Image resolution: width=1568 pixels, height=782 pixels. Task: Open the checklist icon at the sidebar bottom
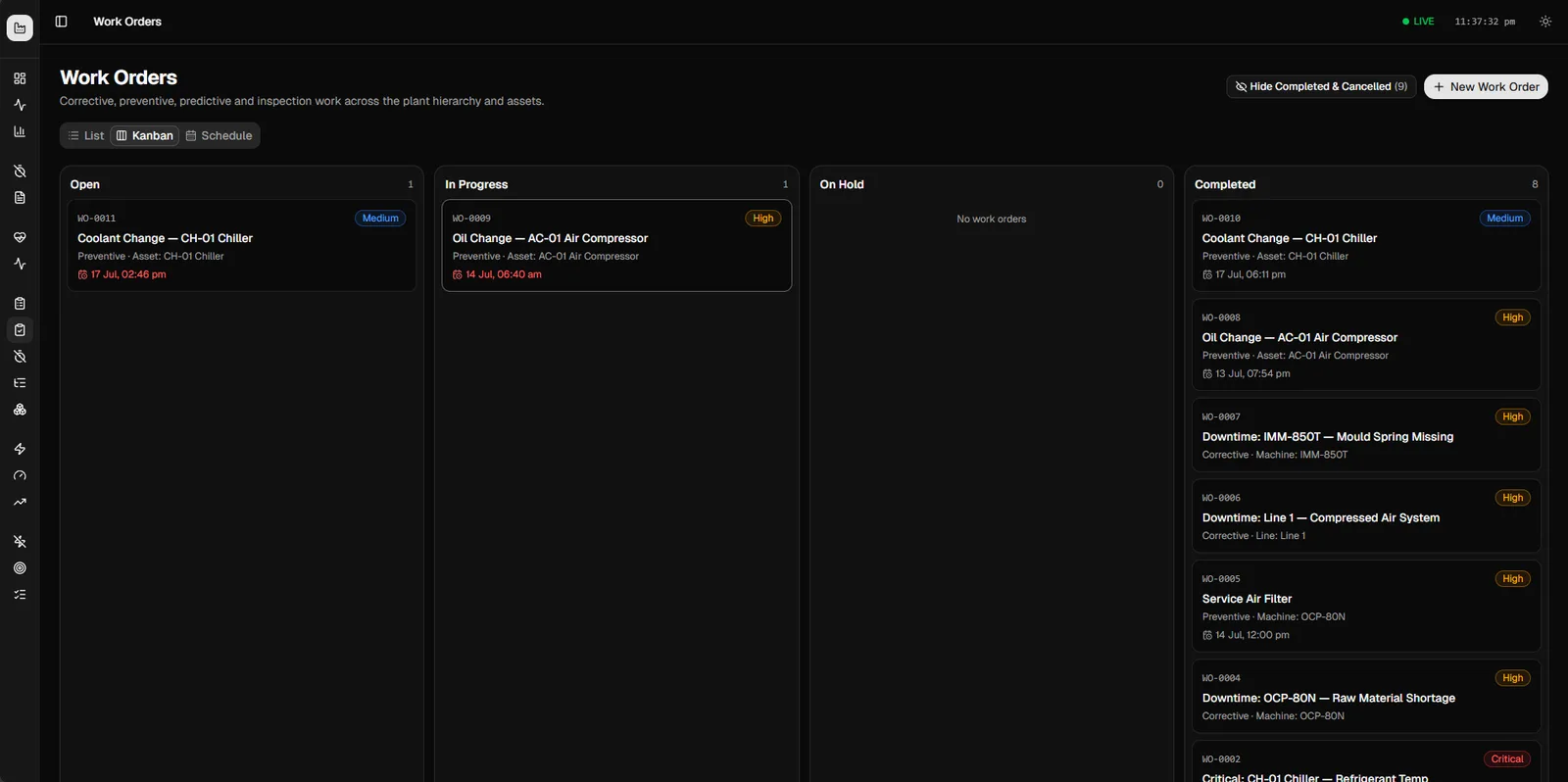pyautogui.click(x=20, y=595)
